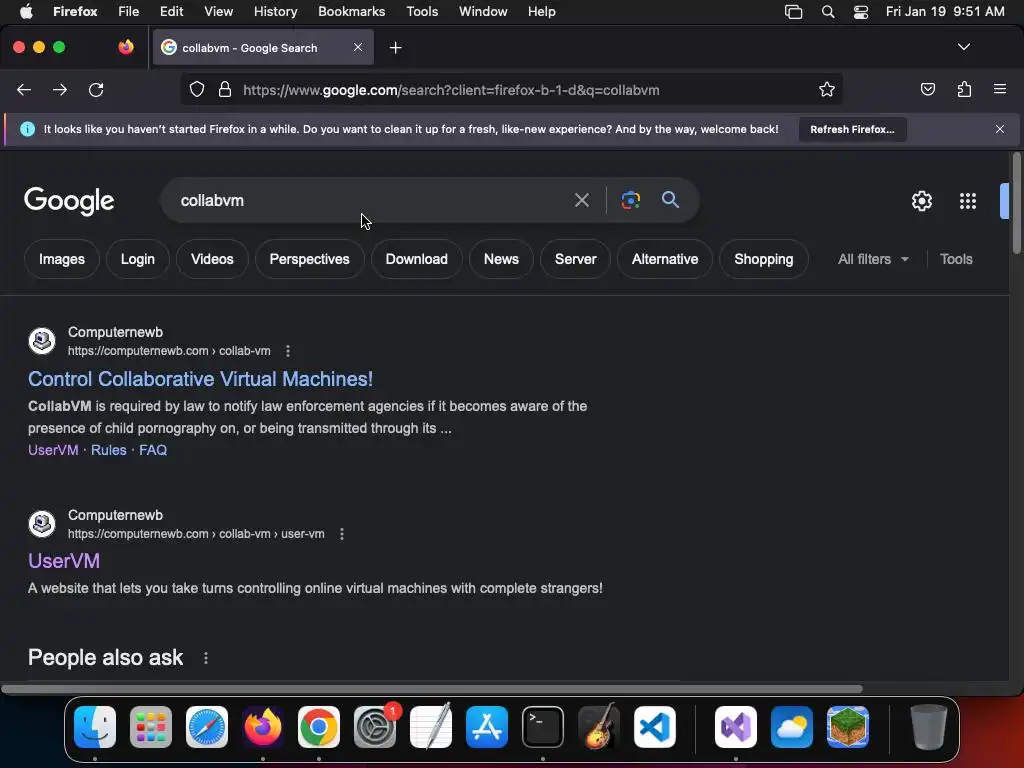The height and width of the screenshot is (768, 1024).
Task: Open Visual Studio Code from Dock
Action: point(655,727)
